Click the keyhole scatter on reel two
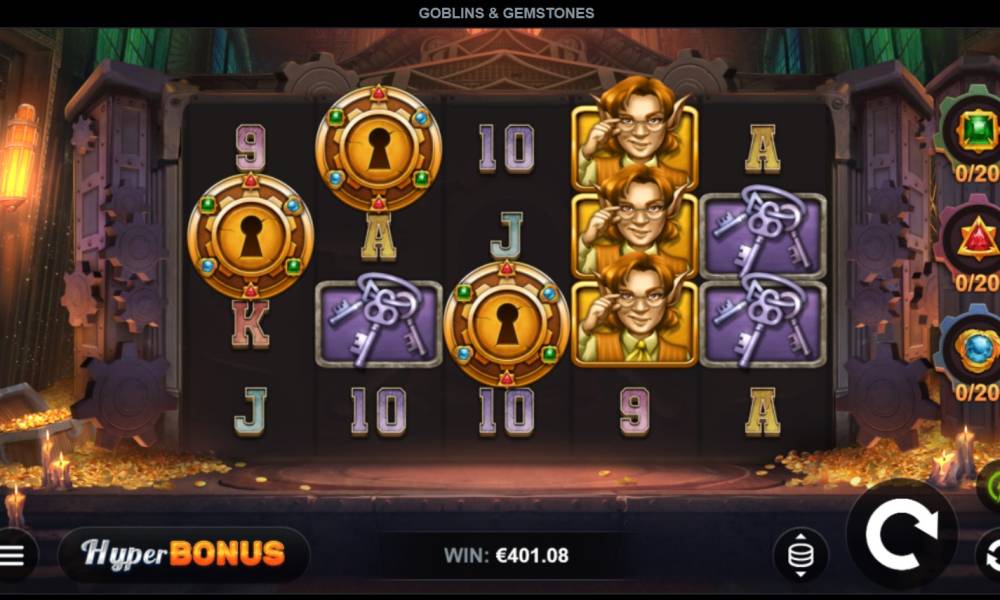 click(x=379, y=149)
